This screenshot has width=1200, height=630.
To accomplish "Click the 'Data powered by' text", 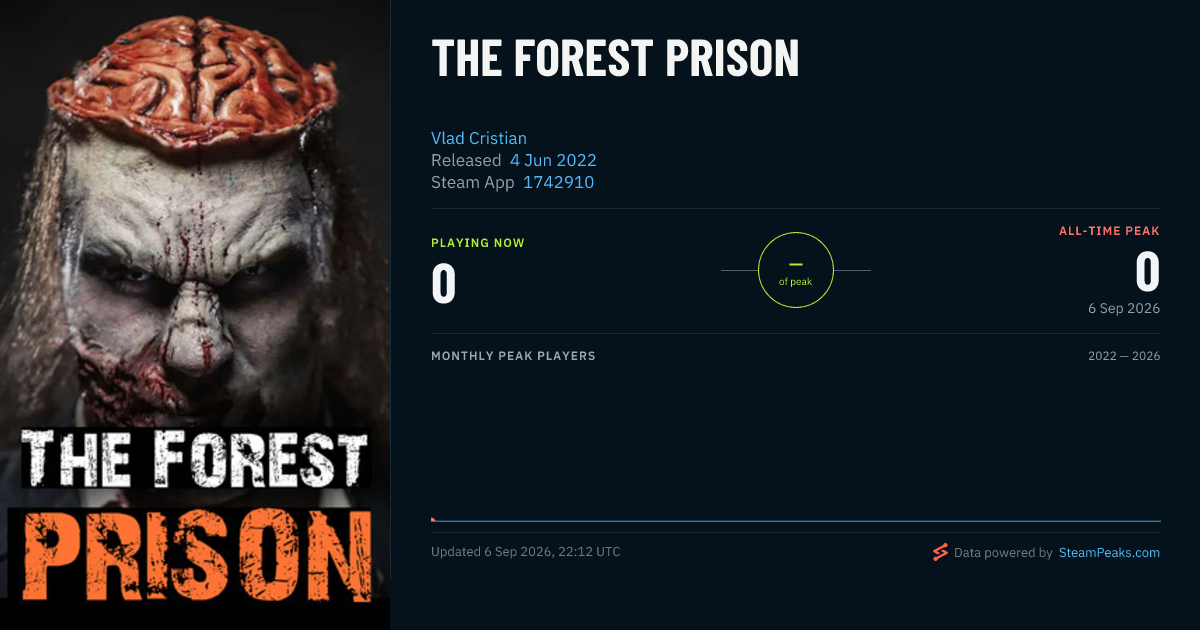I will 1003,552.
